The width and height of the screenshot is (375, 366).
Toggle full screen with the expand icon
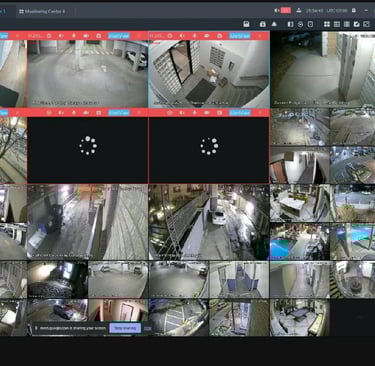[366, 24]
